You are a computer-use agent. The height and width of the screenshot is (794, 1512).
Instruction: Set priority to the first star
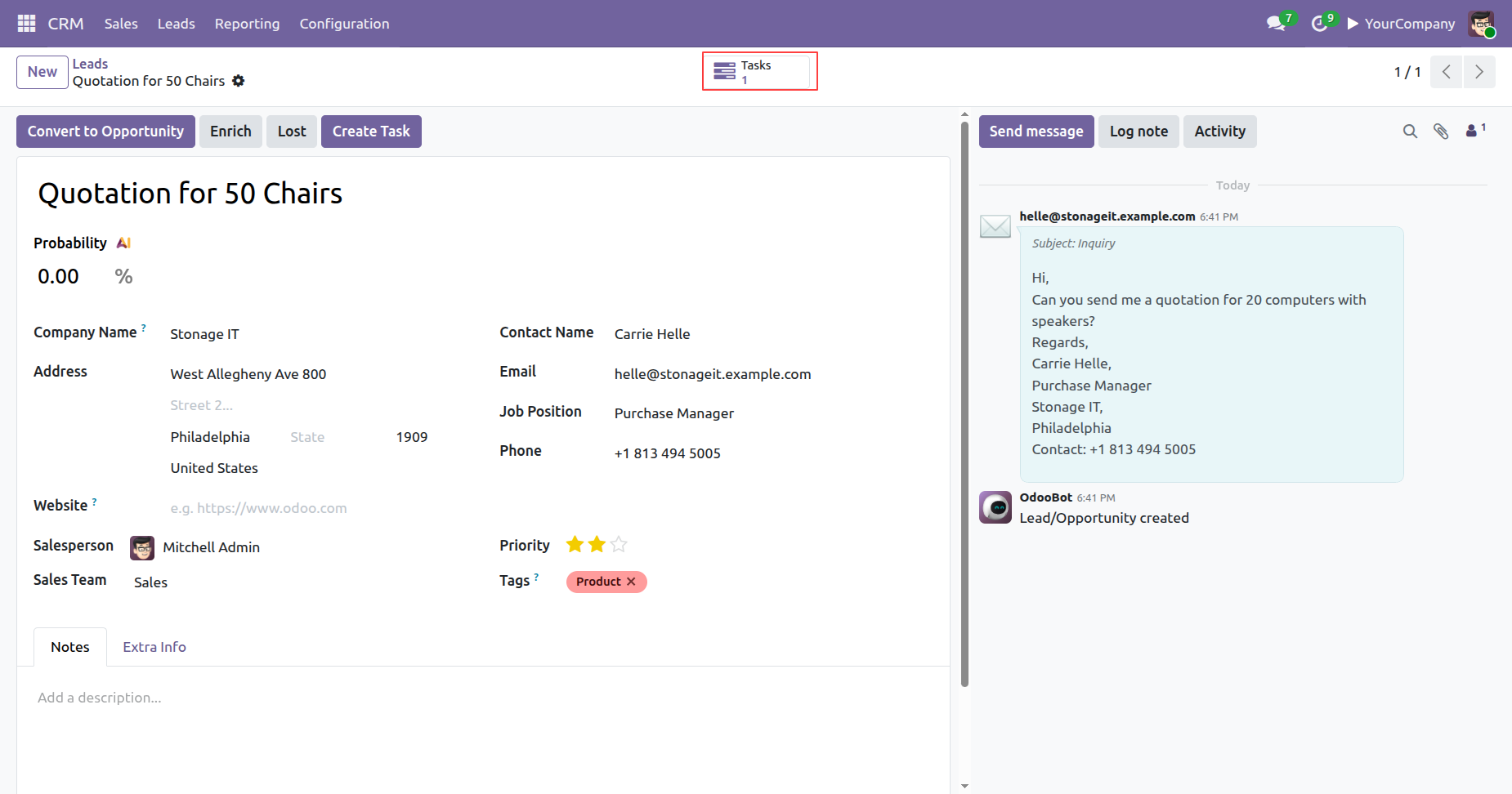coord(575,544)
